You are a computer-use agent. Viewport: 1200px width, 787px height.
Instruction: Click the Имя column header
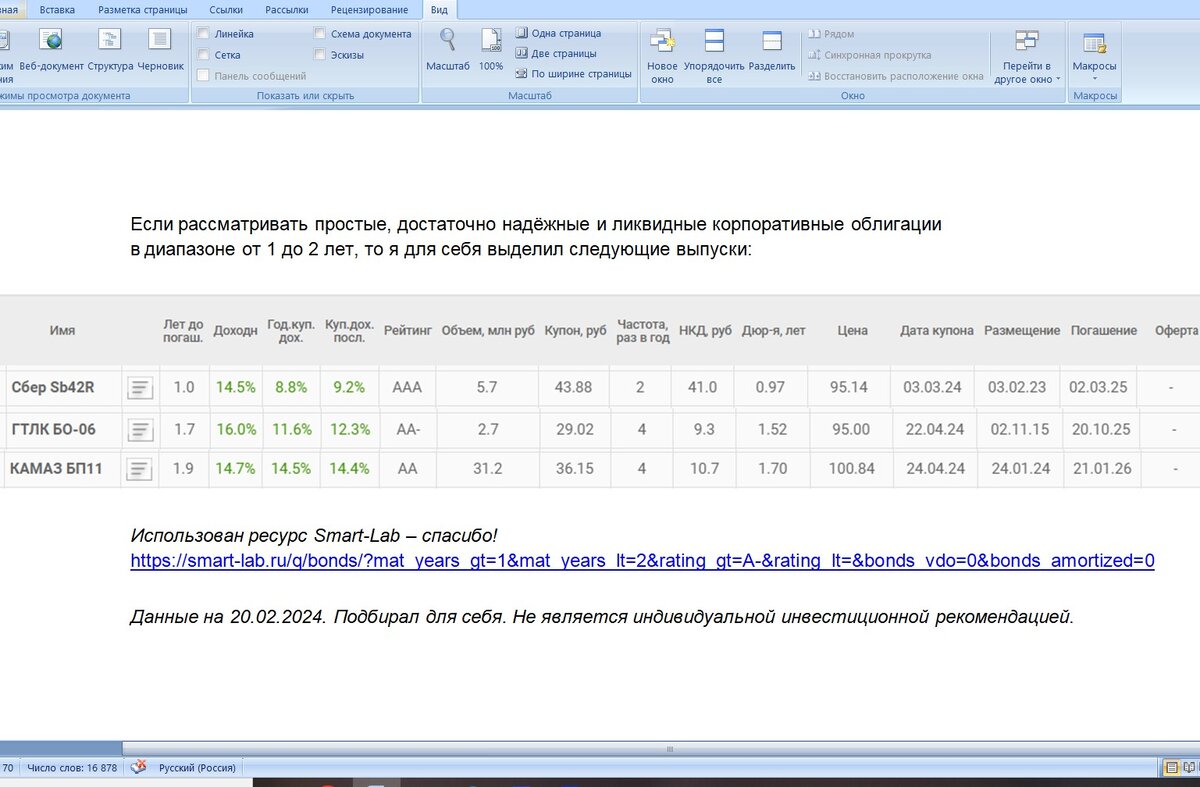[62, 331]
